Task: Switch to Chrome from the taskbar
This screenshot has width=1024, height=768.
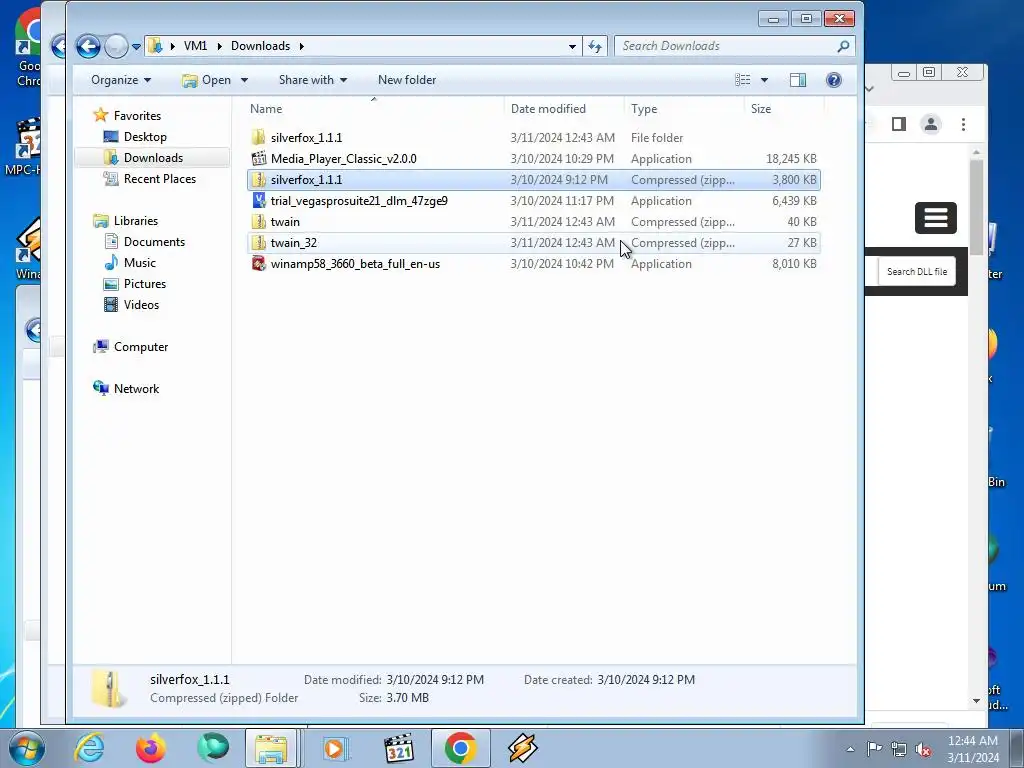Action: coord(460,748)
